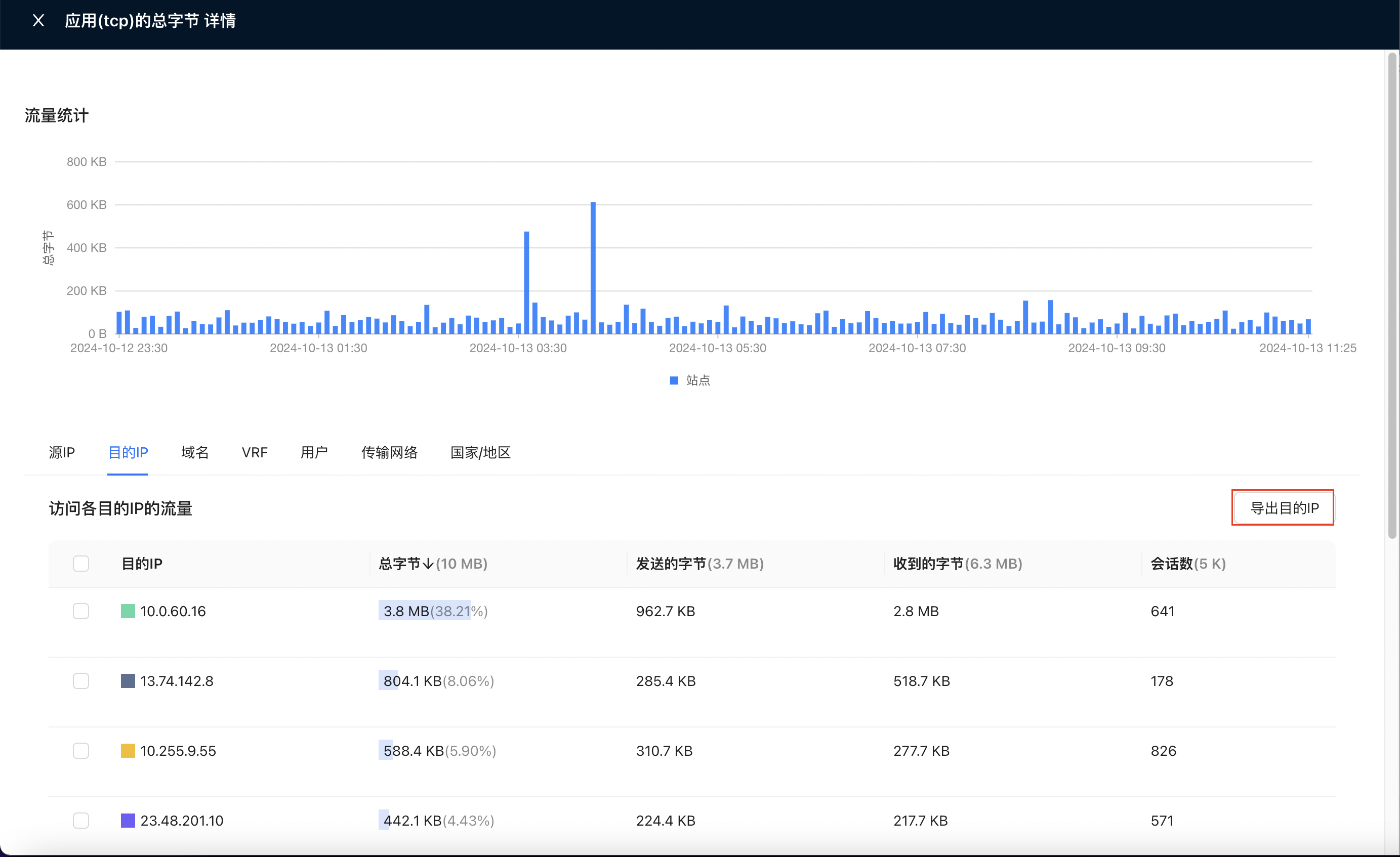Click the green swatch of 10.0.60.16
The width and height of the screenshot is (1400, 857).
(x=128, y=611)
